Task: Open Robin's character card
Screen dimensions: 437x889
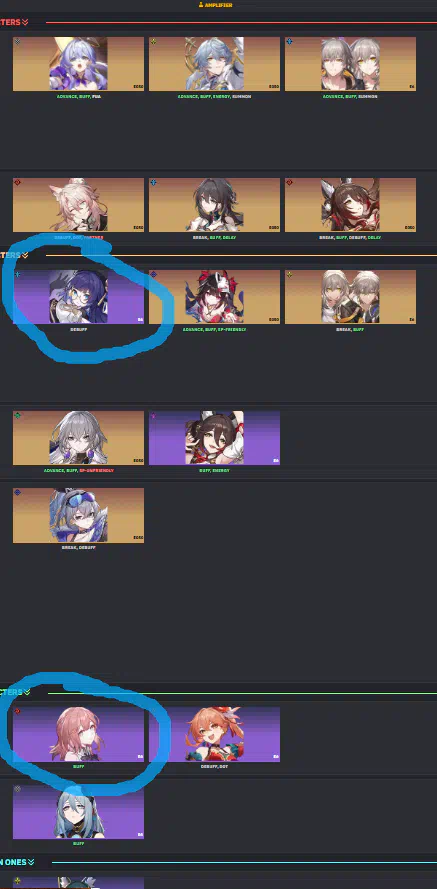Action: click(x=78, y=64)
